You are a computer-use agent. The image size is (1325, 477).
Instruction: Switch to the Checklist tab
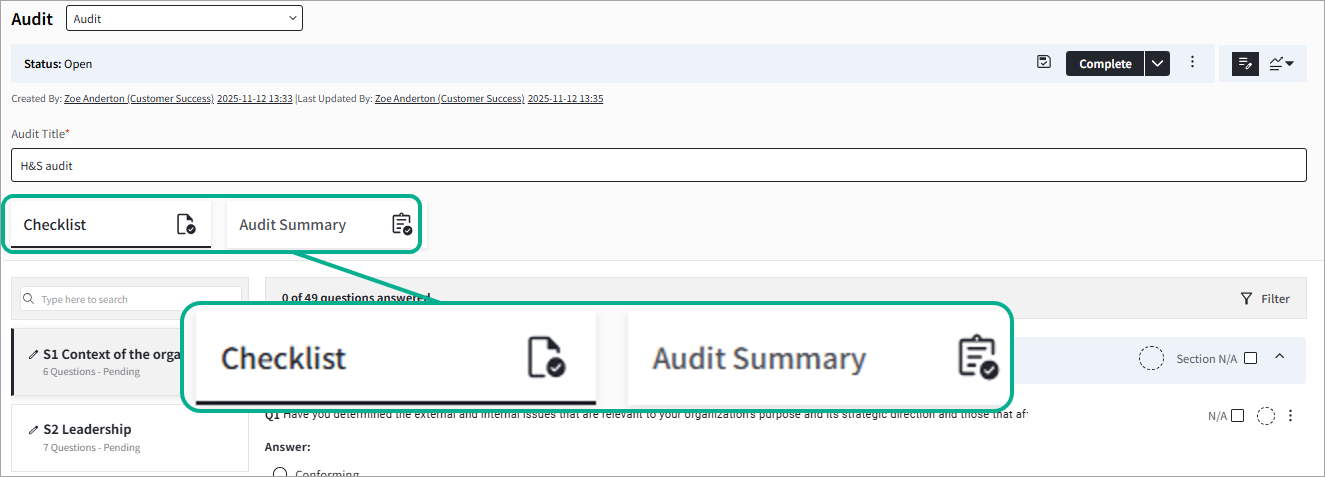point(109,225)
